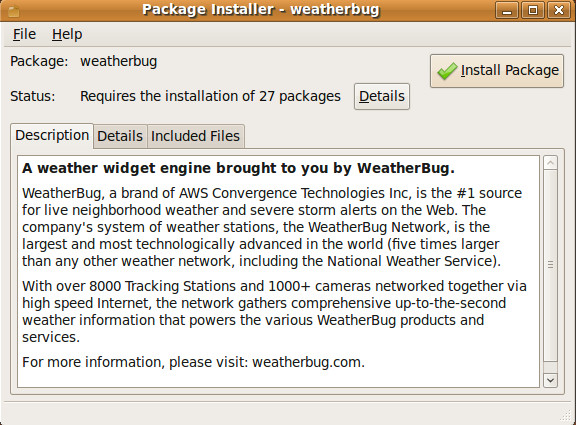The height and width of the screenshot is (425, 576).
Task: Click the bold heading 'A weather widget engine'
Action: 238,168
